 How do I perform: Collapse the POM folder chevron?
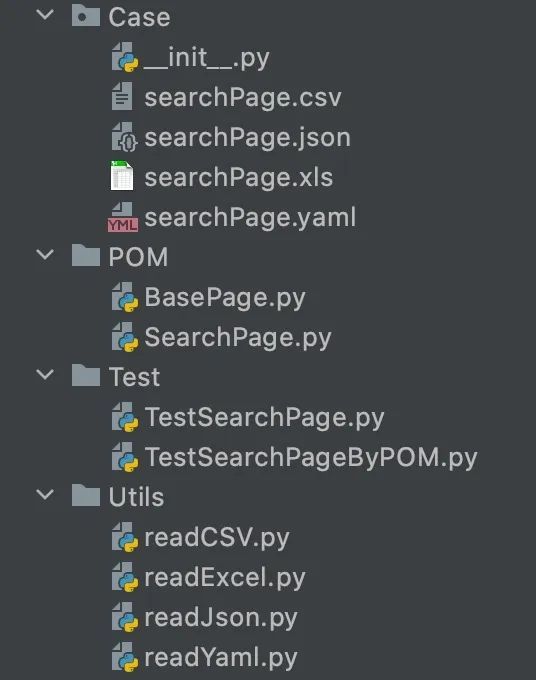[45, 254]
